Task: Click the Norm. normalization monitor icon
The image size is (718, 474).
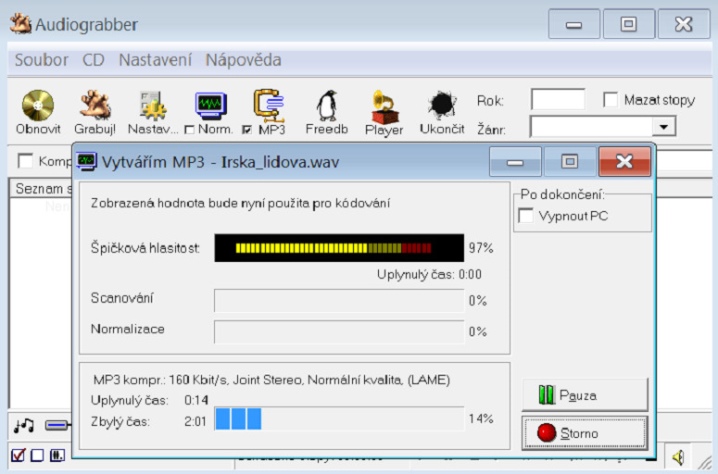Action: point(211,105)
